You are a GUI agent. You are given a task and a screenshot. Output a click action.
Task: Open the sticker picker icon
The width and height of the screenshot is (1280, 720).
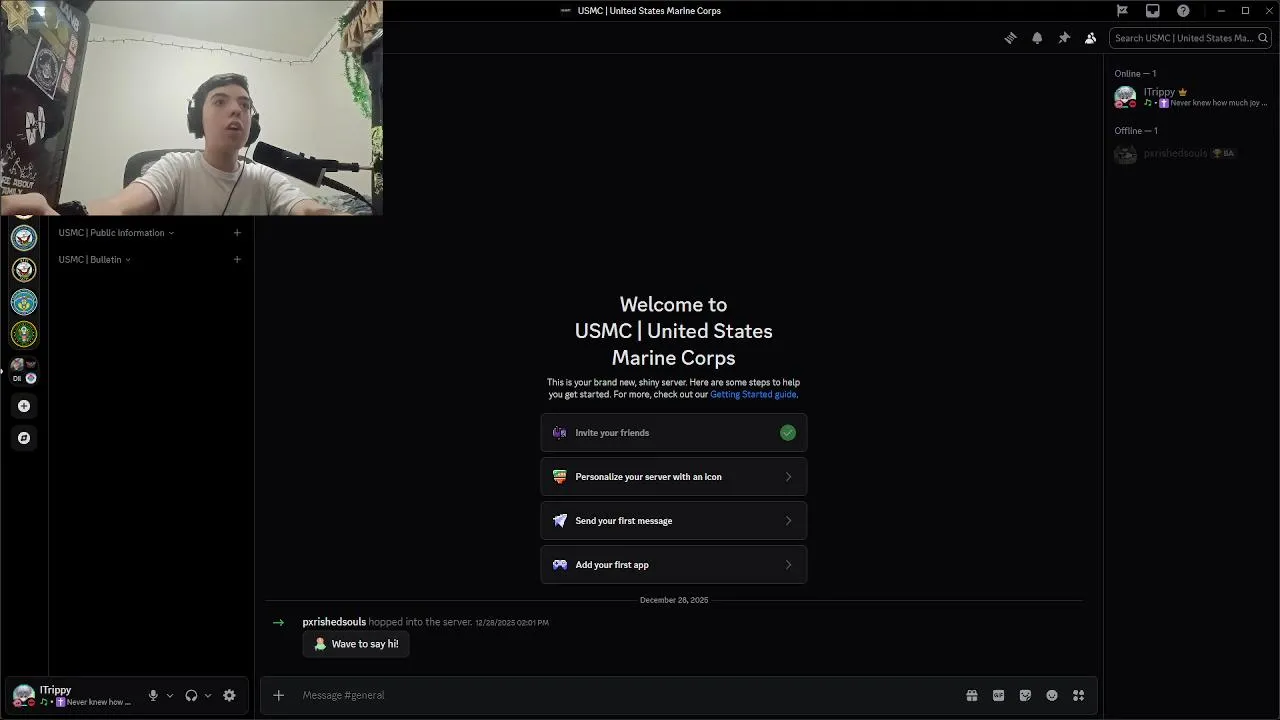(x=1025, y=695)
